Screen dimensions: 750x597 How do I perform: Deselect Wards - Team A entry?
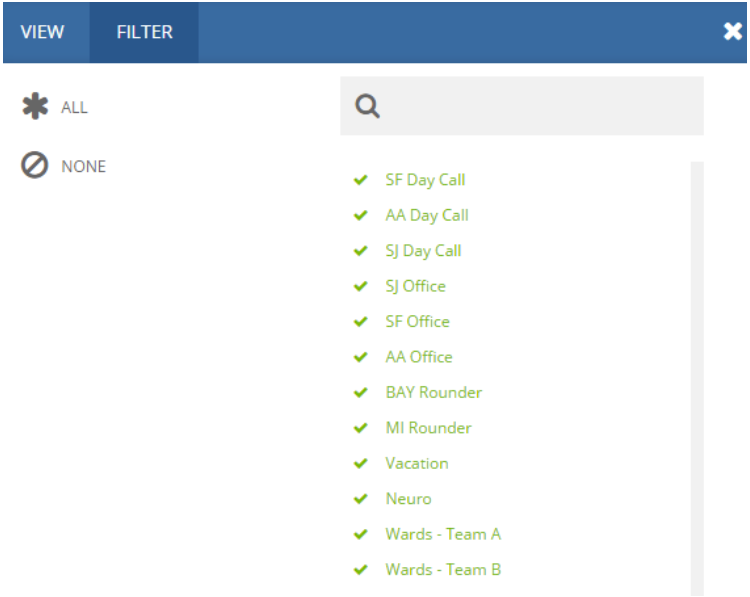pos(443,534)
